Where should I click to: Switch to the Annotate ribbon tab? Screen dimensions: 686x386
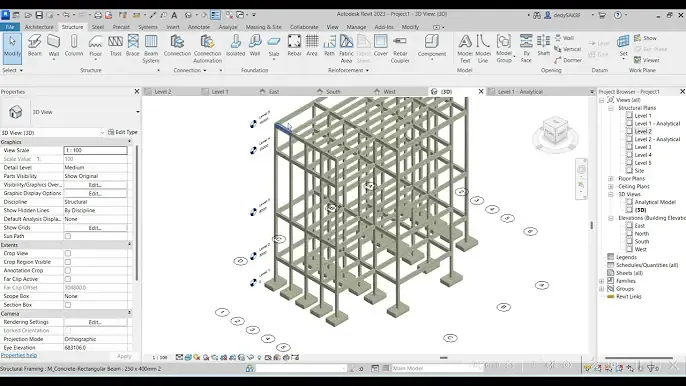(199, 27)
